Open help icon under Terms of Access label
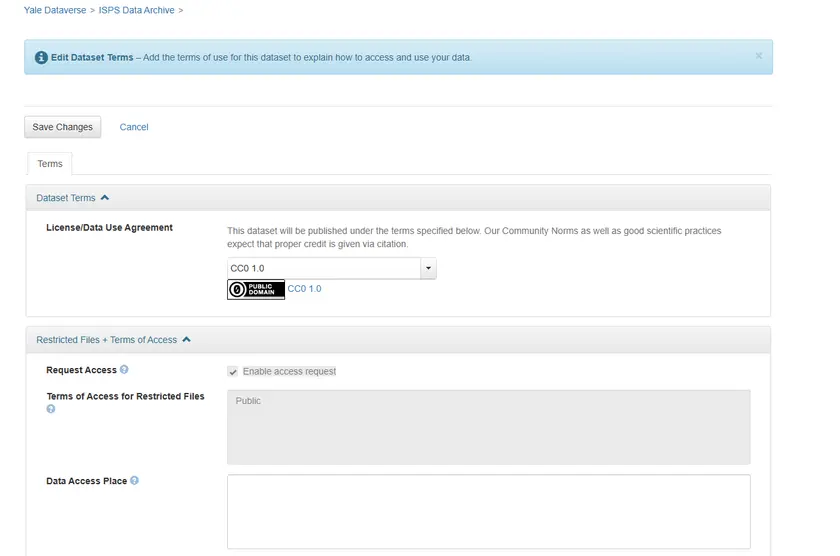The height and width of the screenshot is (556, 840). coord(51,409)
